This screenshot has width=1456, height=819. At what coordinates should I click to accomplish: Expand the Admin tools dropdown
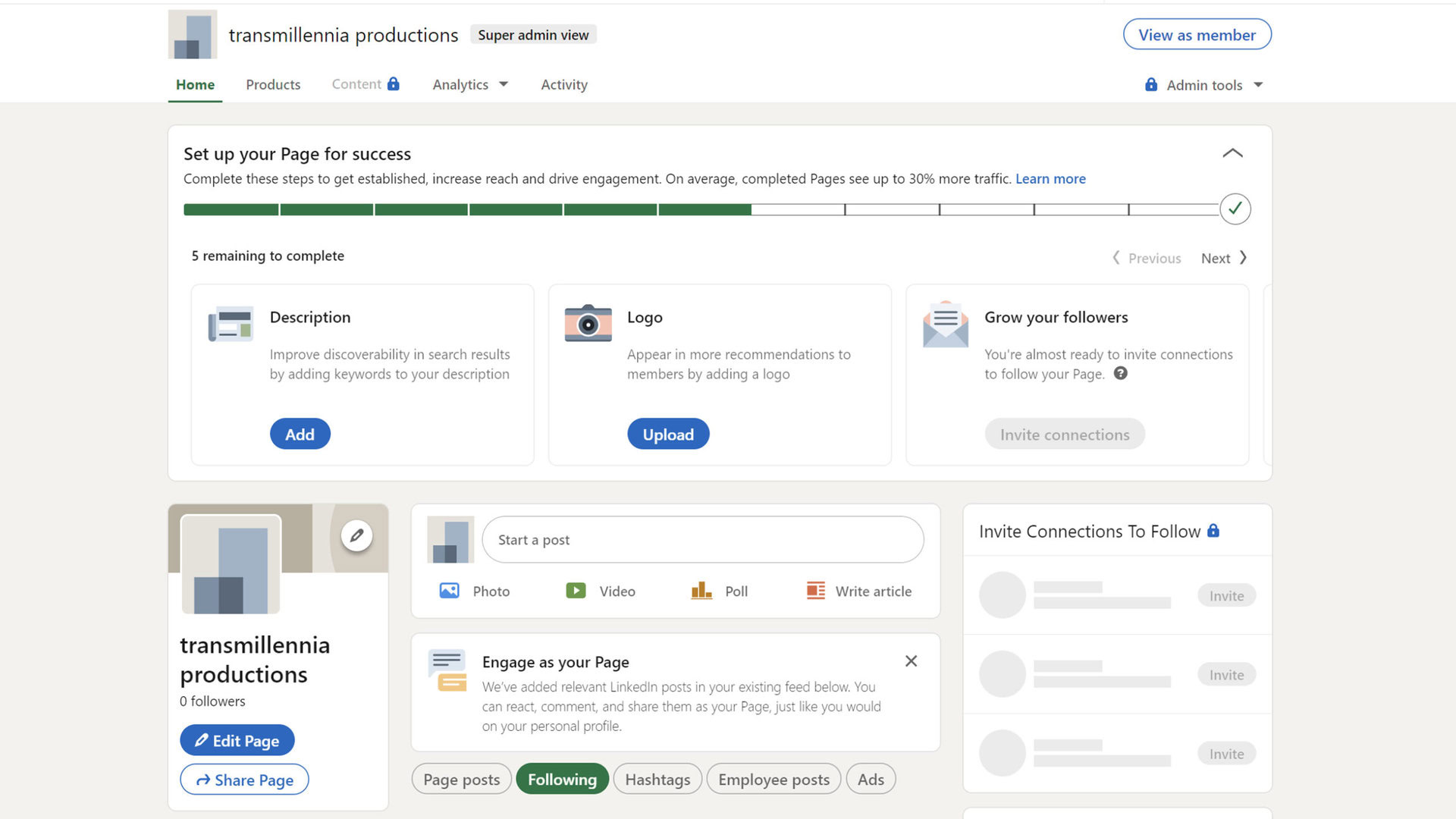coord(1203,85)
